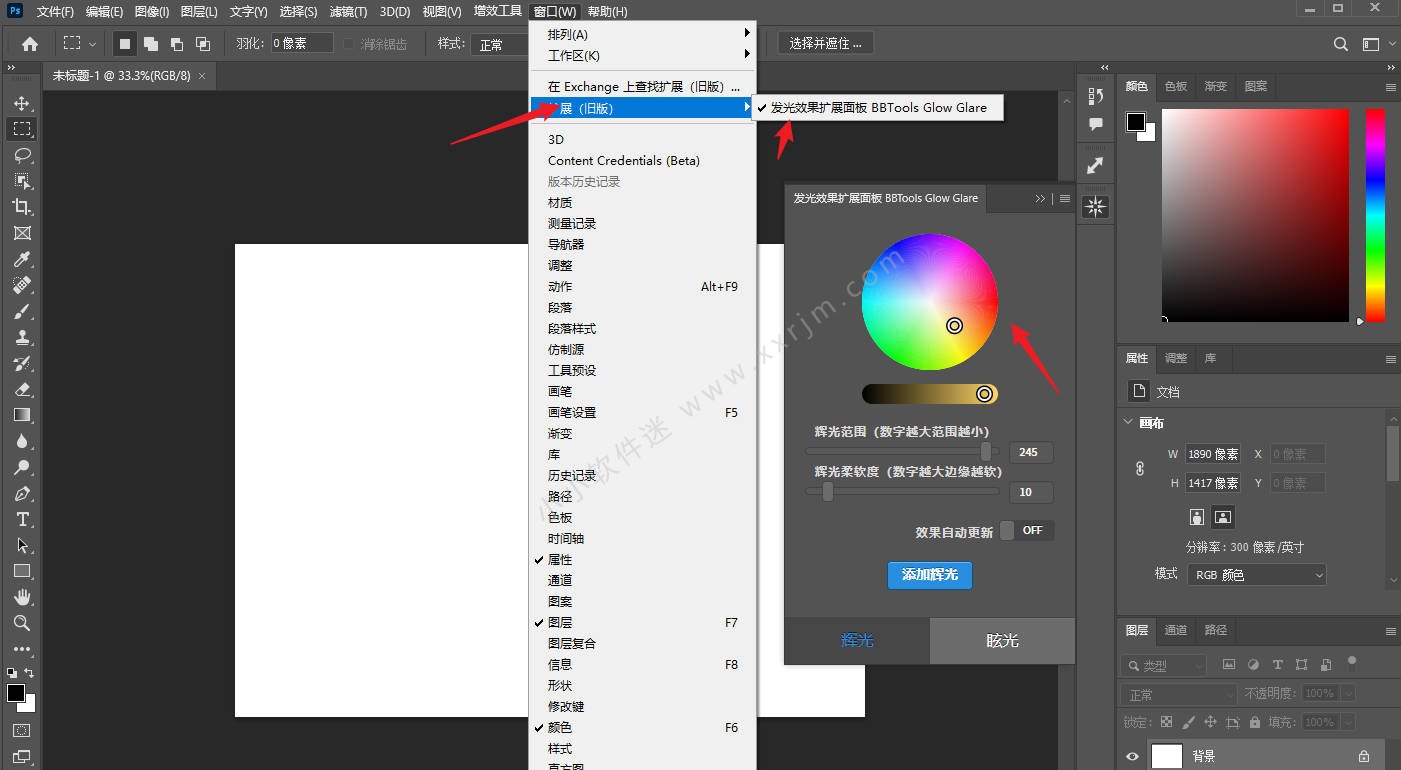Collapse the 画布 section

pyautogui.click(x=1129, y=423)
